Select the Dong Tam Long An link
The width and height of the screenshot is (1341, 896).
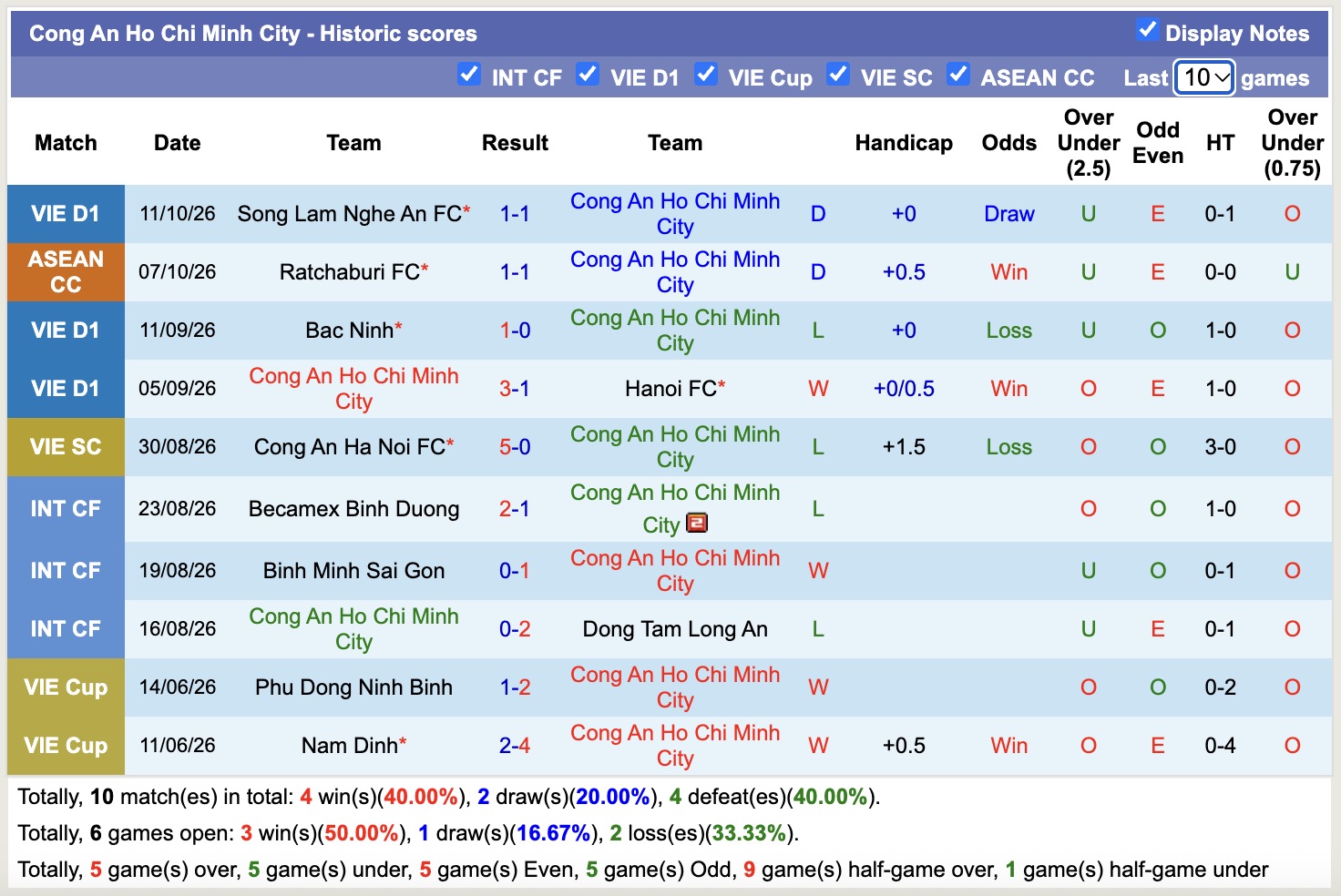(x=675, y=629)
